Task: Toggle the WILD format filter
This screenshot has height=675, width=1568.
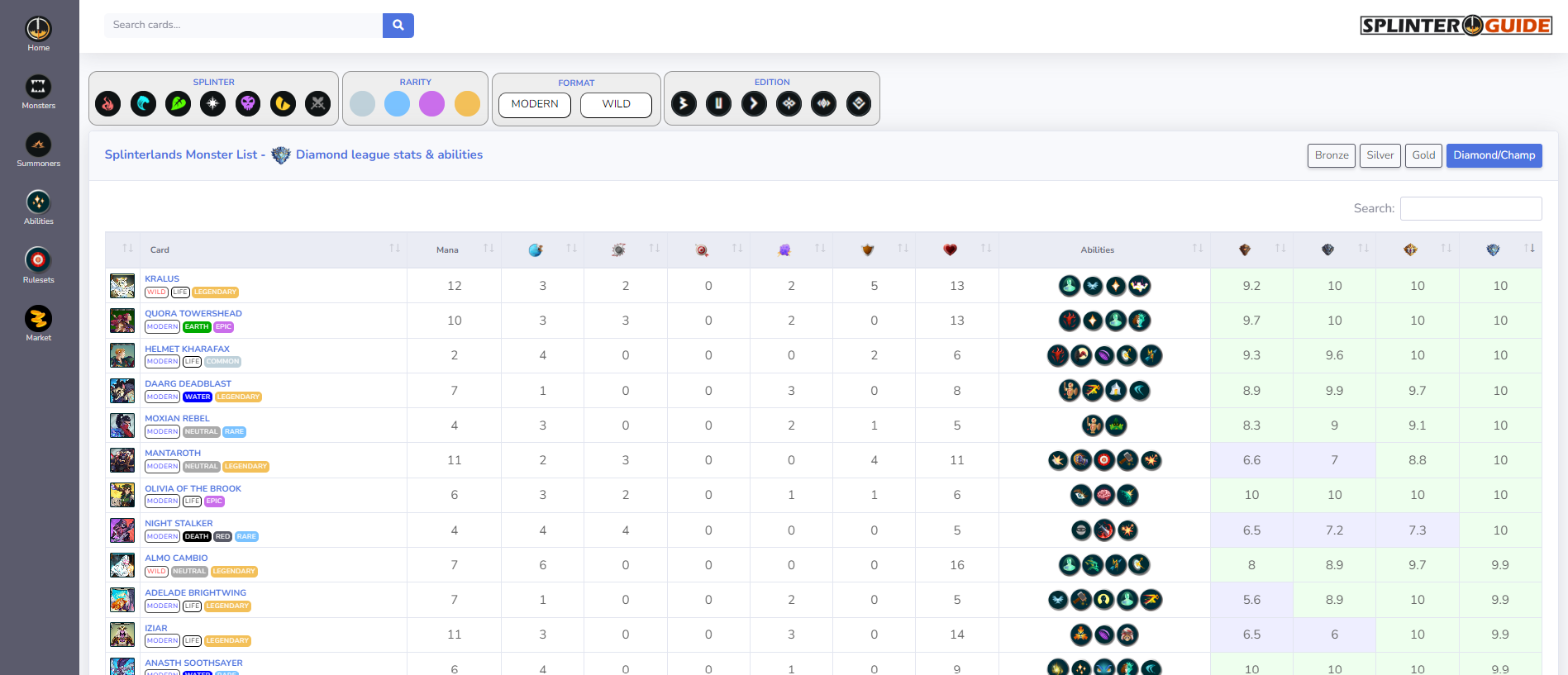Action: 616,105
